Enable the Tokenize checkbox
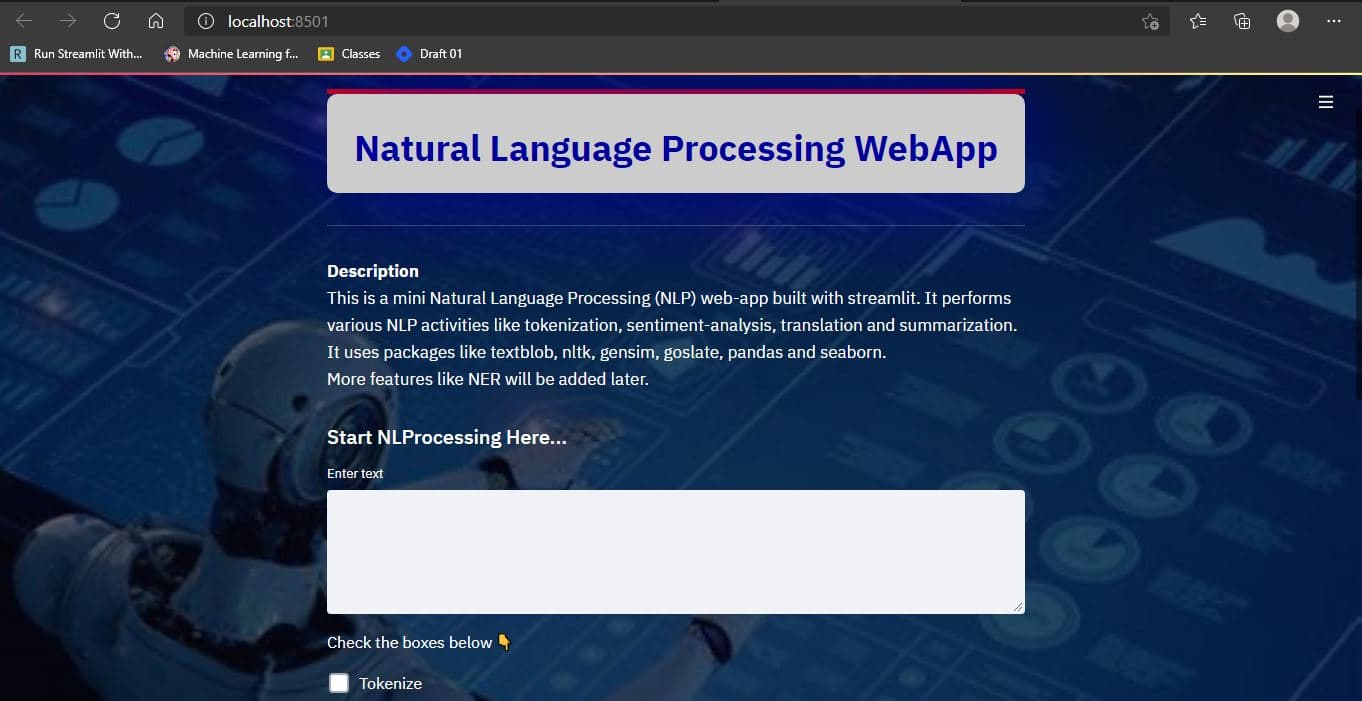The width and height of the screenshot is (1362, 701). click(x=339, y=683)
